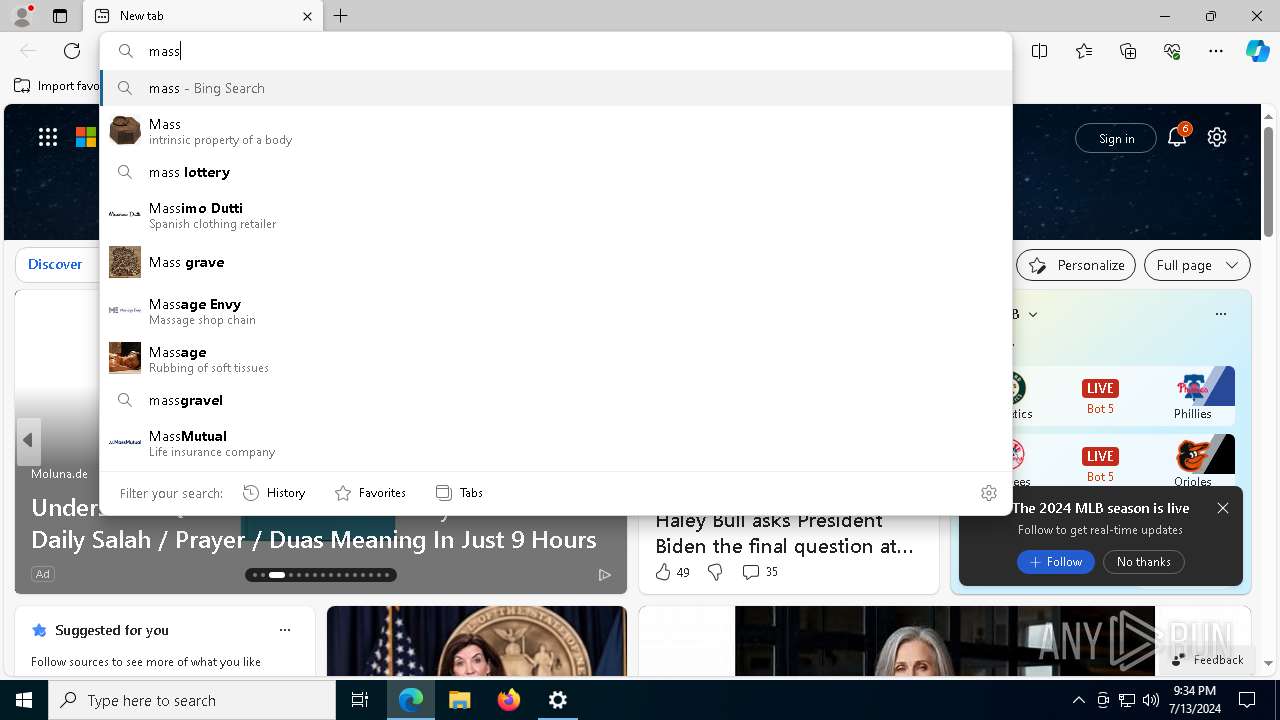1280x720 pixels.
Task: Refresh the page
Action: point(72,51)
